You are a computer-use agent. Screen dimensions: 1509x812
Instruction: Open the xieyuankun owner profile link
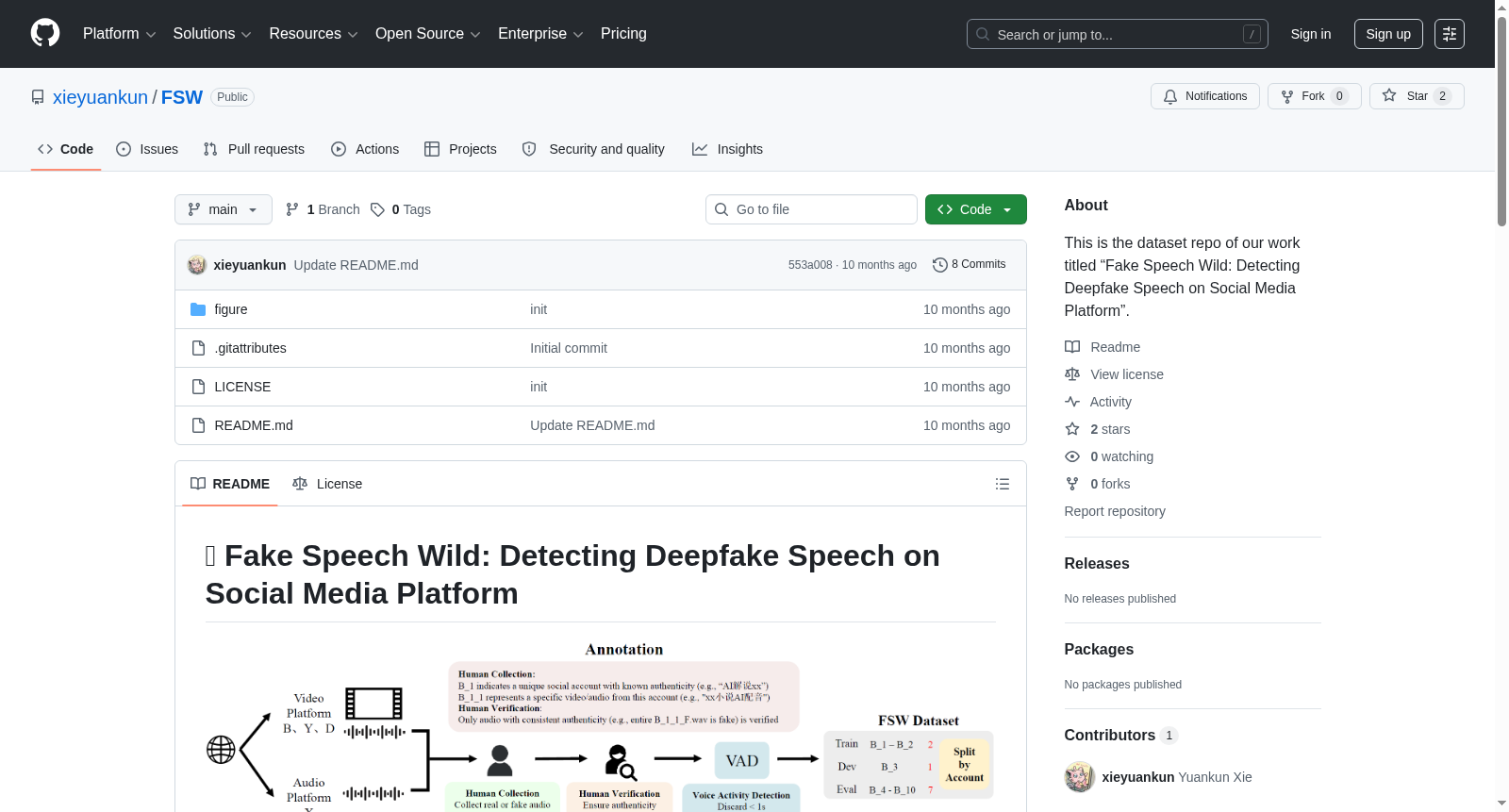pyautogui.click(x=100, y=97)
